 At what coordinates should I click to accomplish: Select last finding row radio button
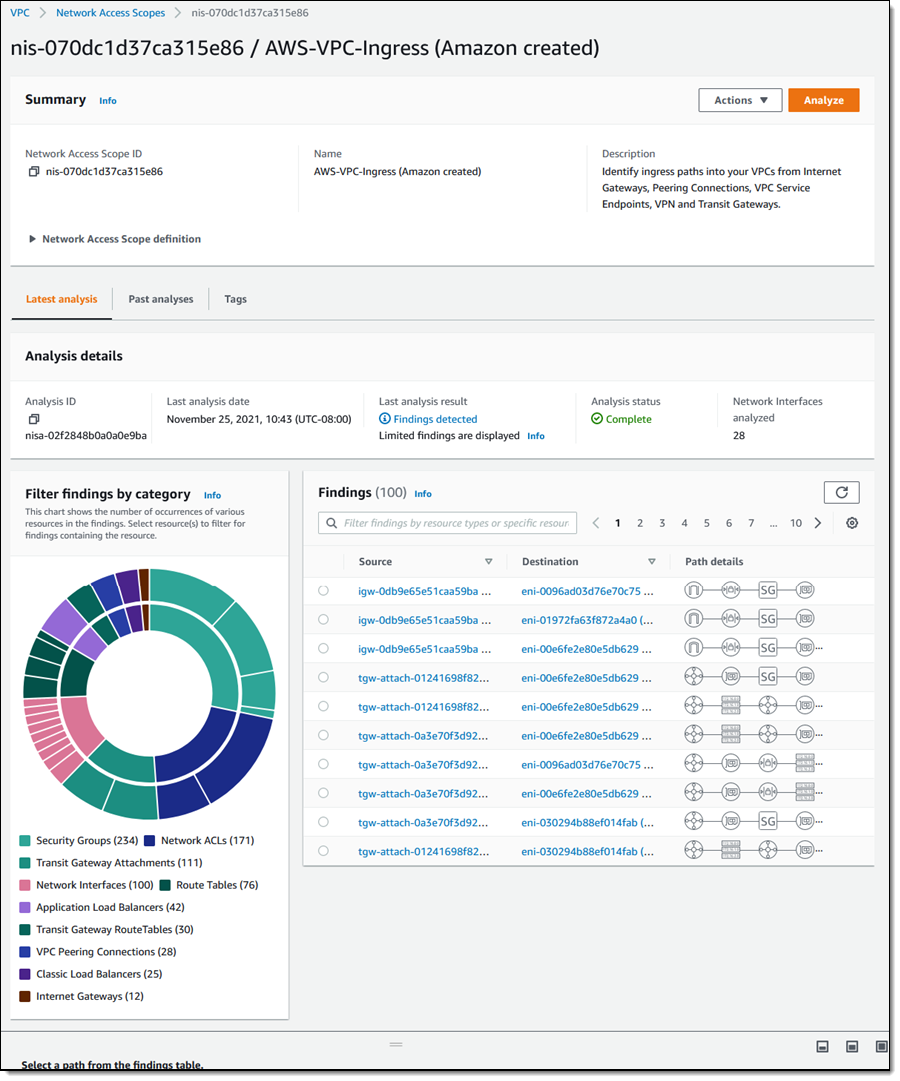pyautogui.click(x=323, y=851)
